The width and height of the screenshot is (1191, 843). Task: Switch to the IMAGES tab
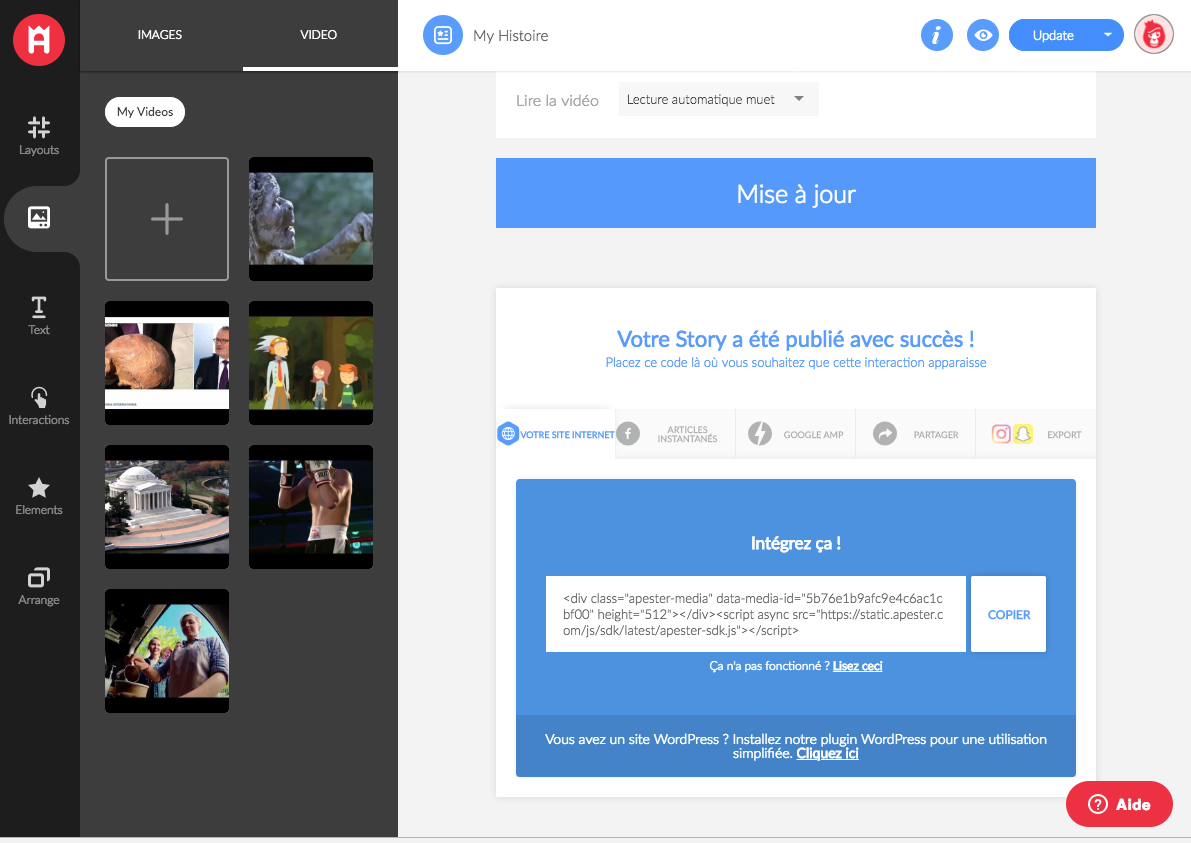pos(160,35)
